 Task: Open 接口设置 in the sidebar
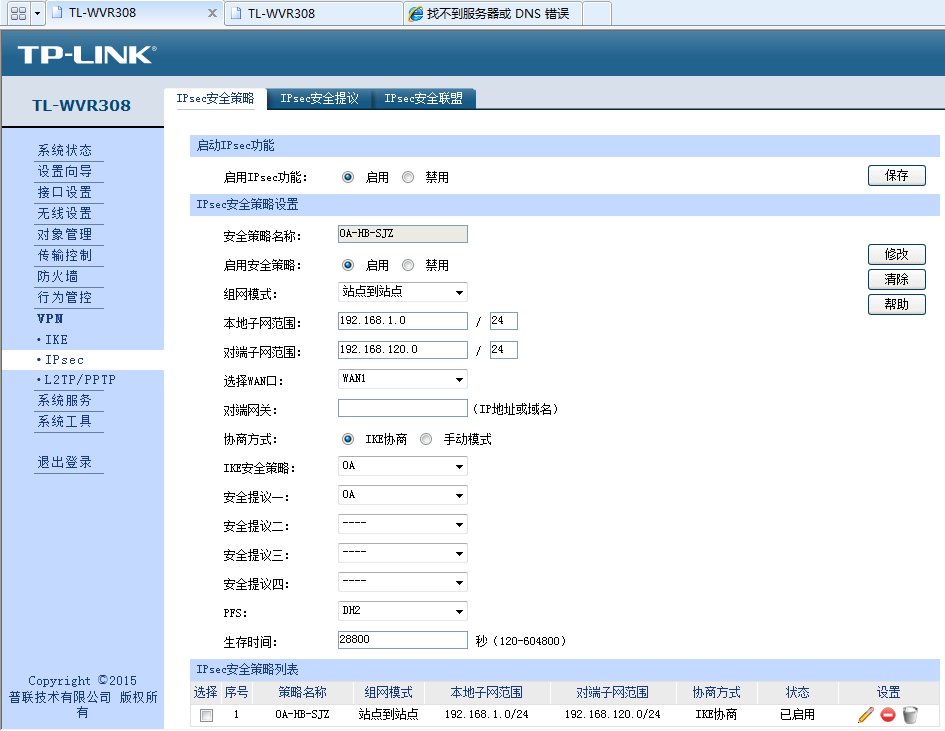pyautogui.click(x=64, y=192)
